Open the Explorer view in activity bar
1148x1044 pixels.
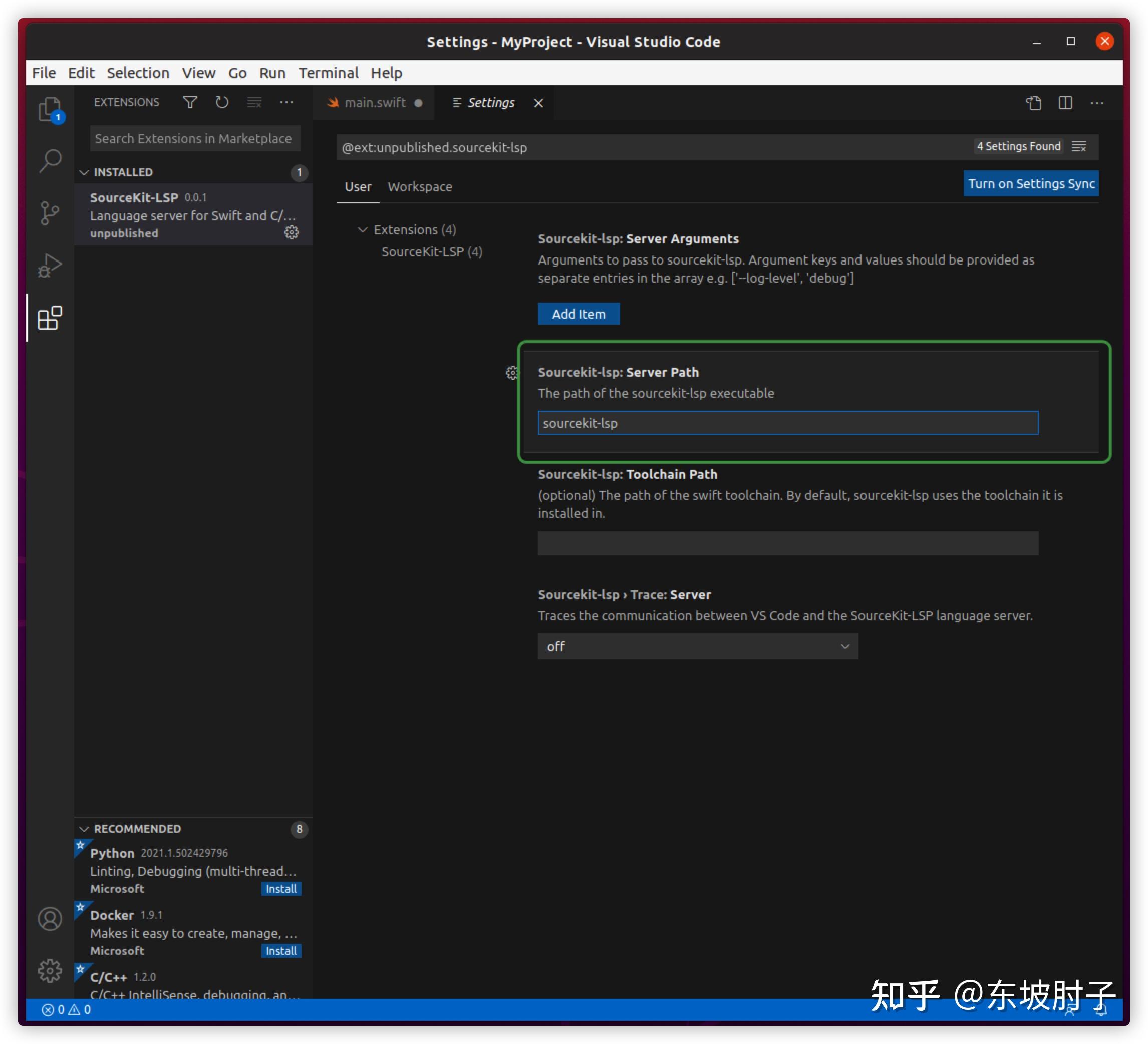point(50,109)
